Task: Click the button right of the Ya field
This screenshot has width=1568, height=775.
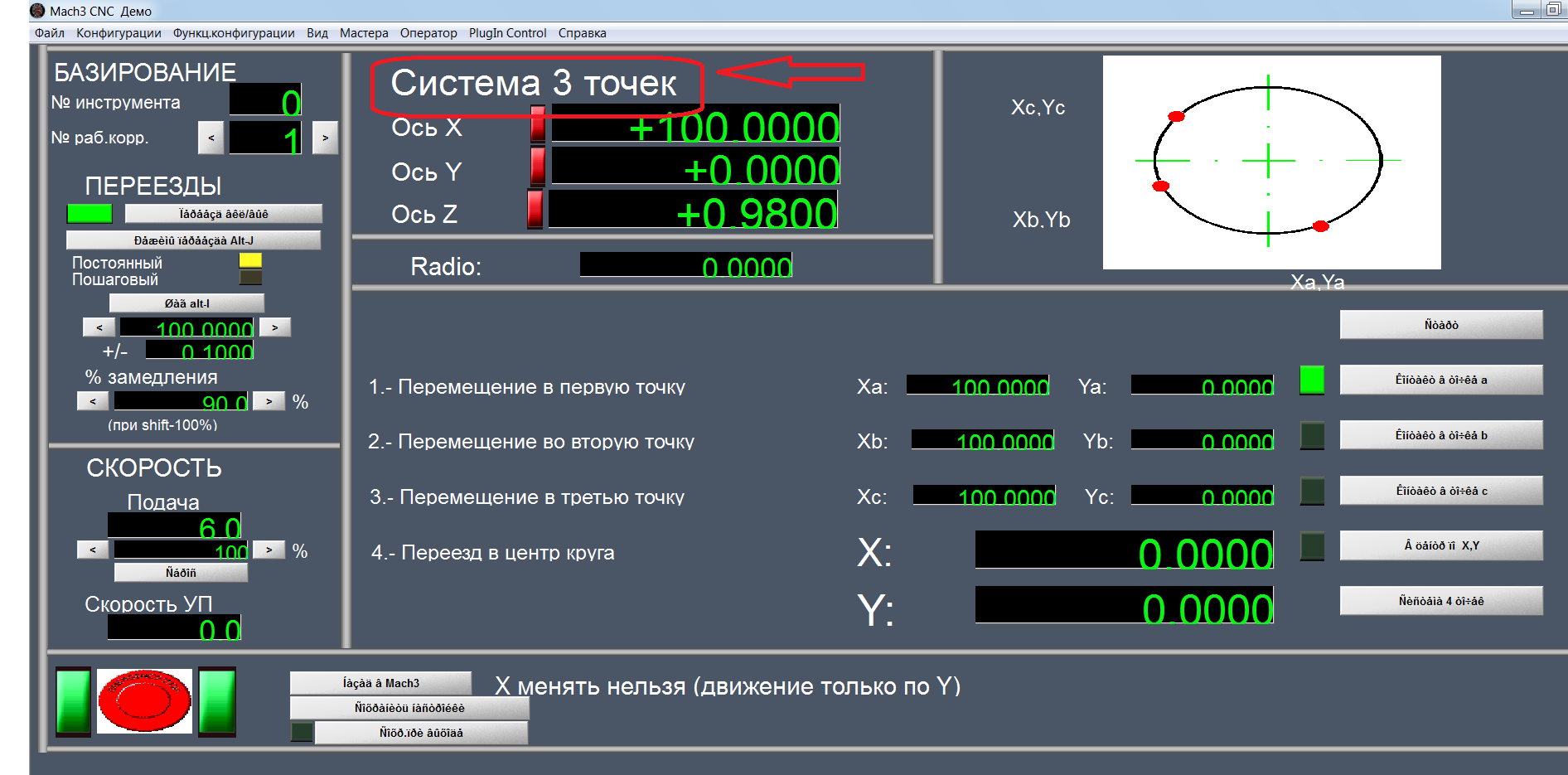Action: coord(1441,380)
